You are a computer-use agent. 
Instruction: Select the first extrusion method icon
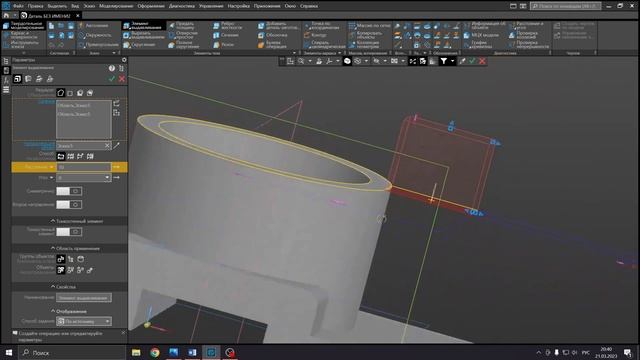[x=61, y=156]
